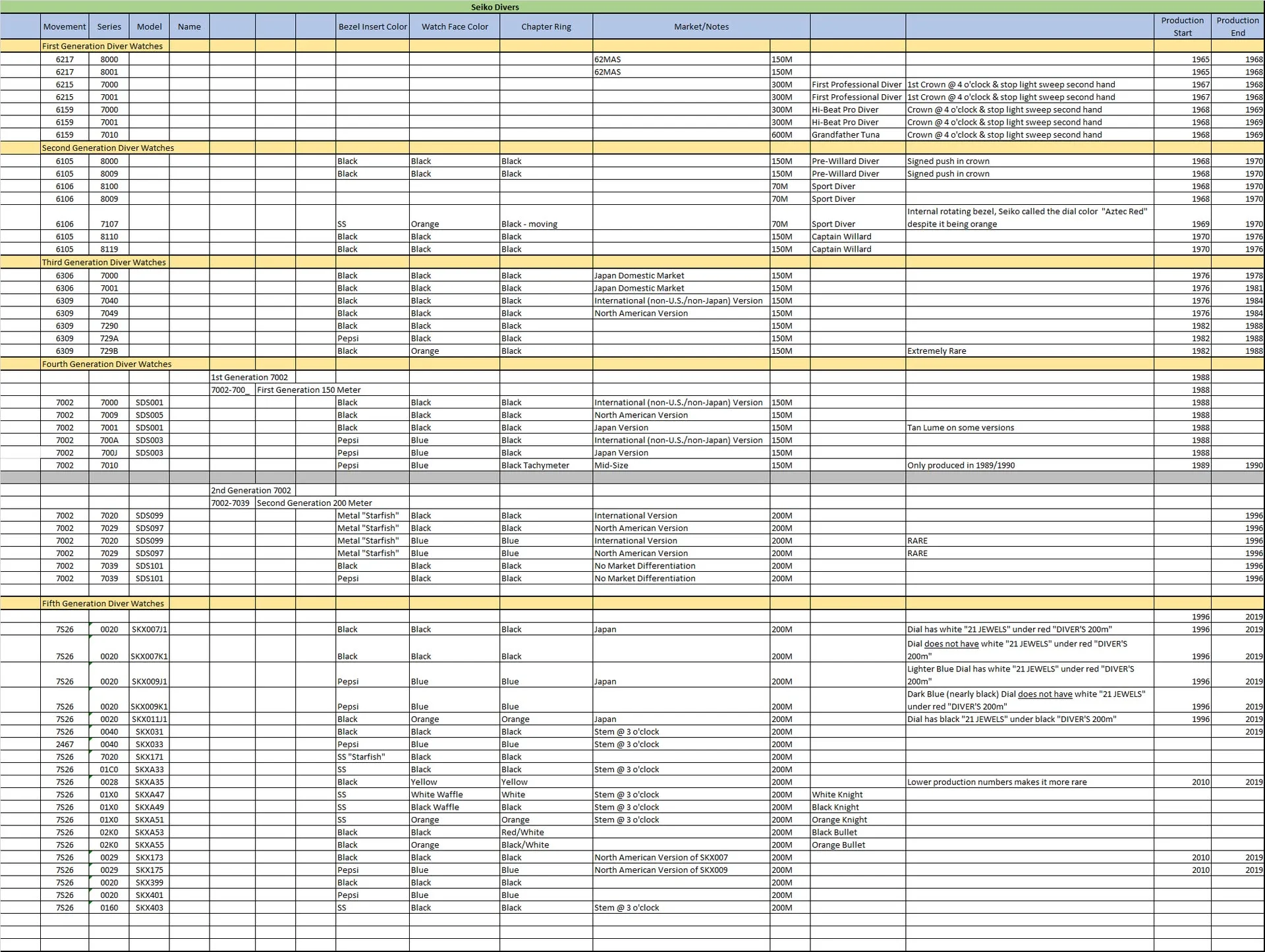Select Fifth Generation Diver Watches heading
The height and width of the screenshot is (952, 1265).
coord(103,603)
